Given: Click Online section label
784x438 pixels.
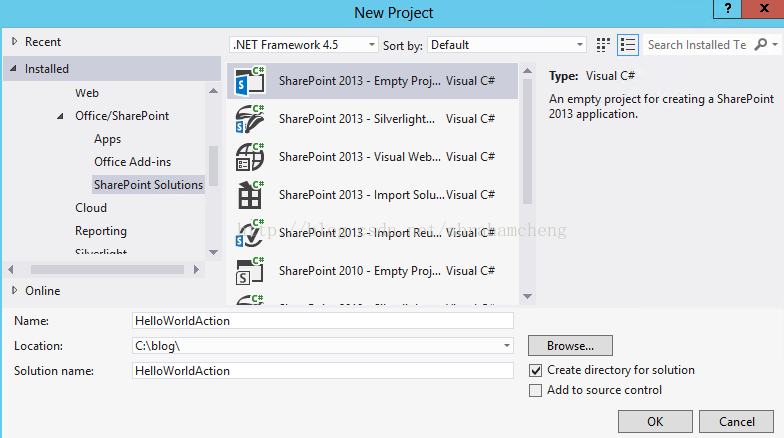Looking at the screenshot, I should click(43, 291).
